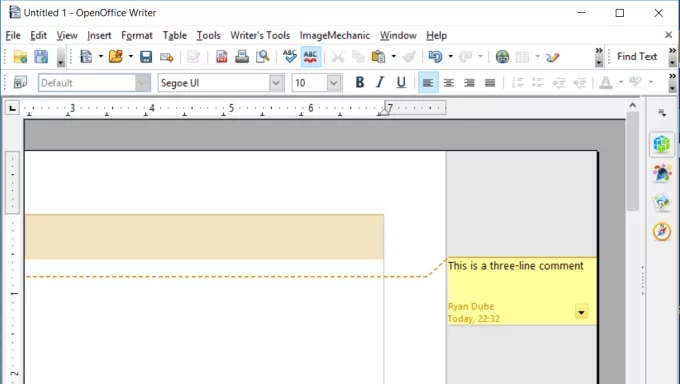680x384 pixels.
Task: Click the Save document icon
Action: click(146, 57)
